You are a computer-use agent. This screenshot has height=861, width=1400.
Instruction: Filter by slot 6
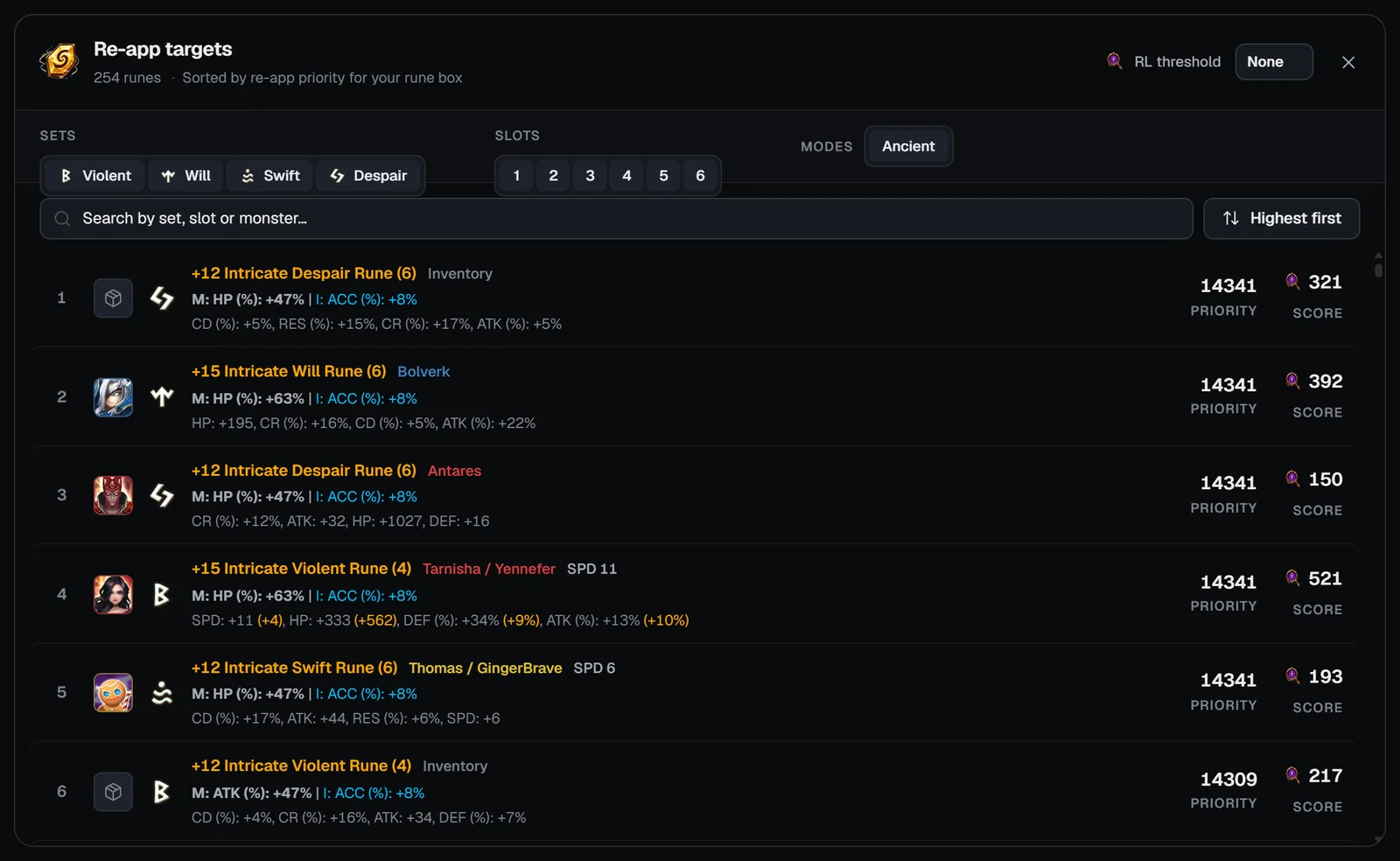[700, 176]
